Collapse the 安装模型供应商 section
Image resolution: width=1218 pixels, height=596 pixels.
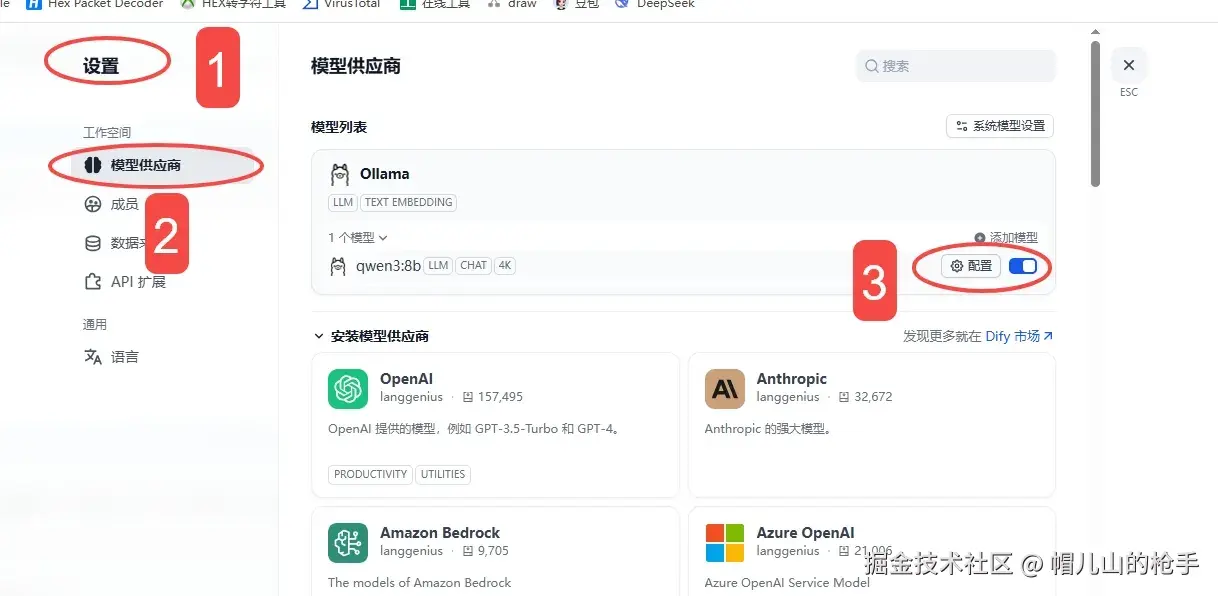point(371,336)
